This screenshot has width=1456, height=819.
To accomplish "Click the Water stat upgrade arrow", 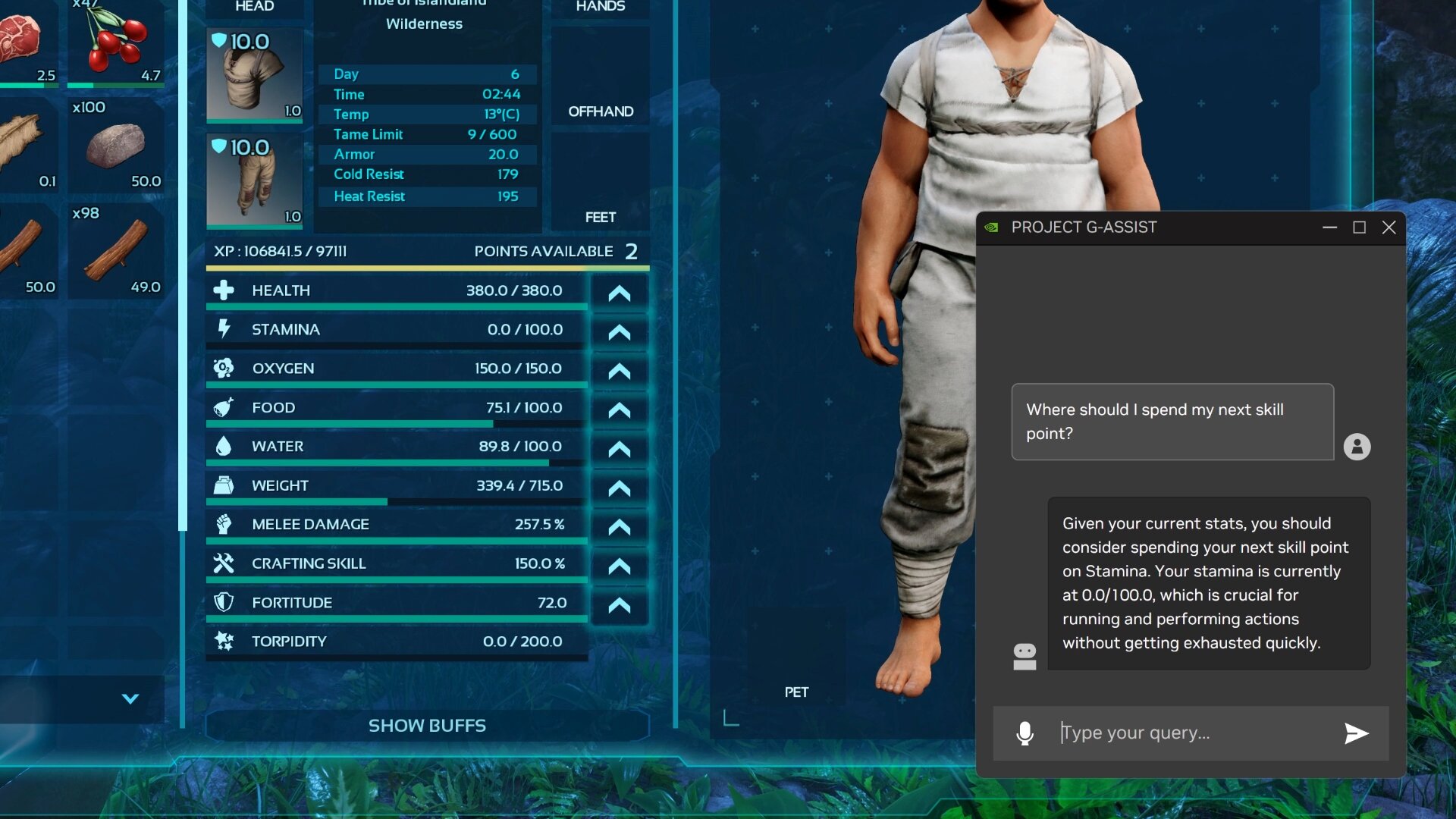I will pyautogui.click(x=618, y=447).
